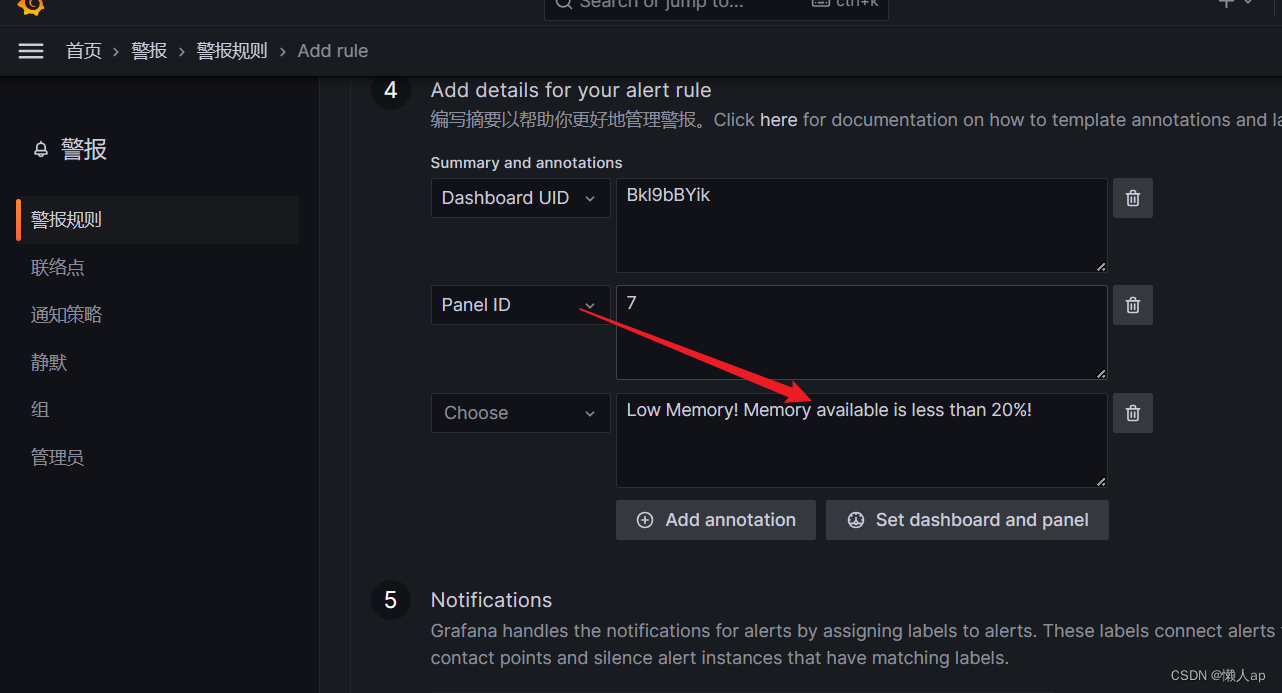Click the Panel ID value text area

point(862,333)
